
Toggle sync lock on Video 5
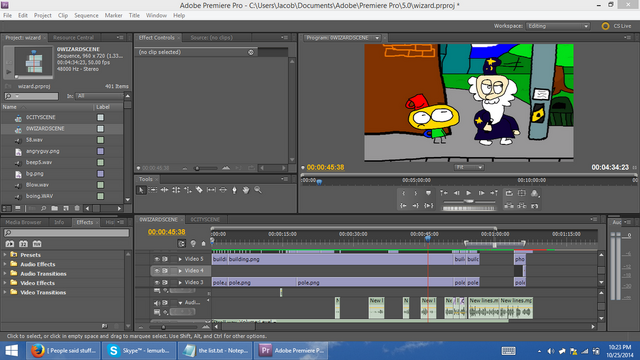click(x=165, y=259)
